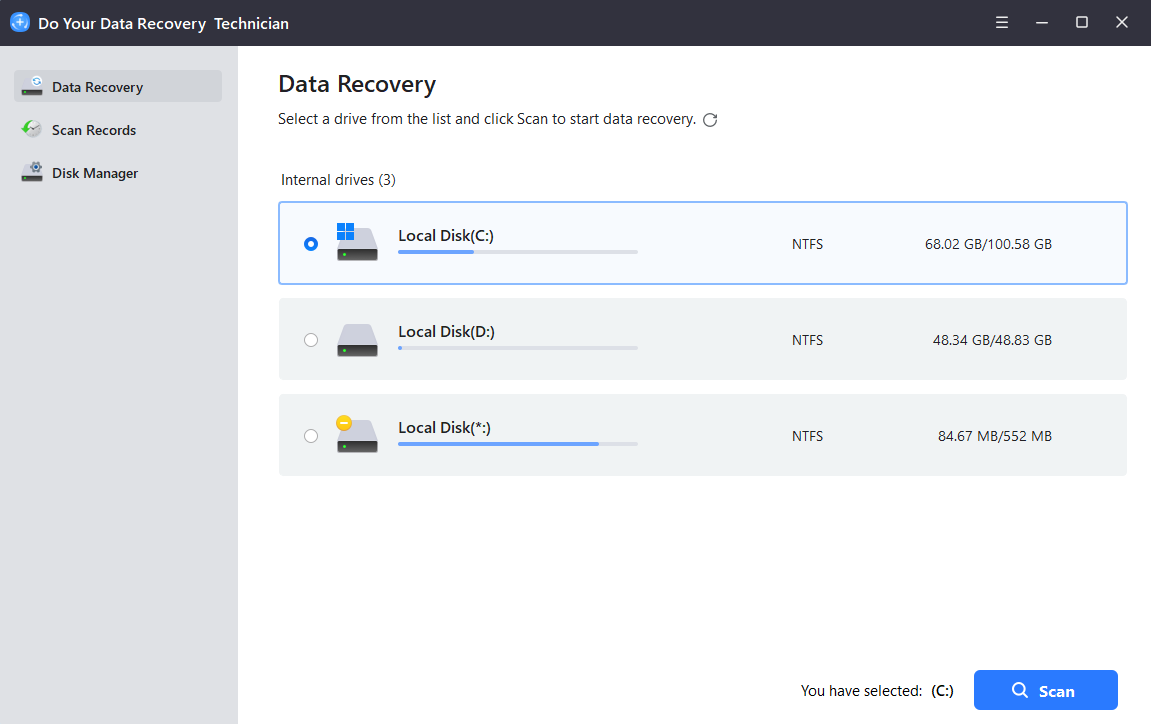The height and width of the screenshot is (724, 1151).
Task: Click the Local Disk(C:) label
Action: coord(446,236)
